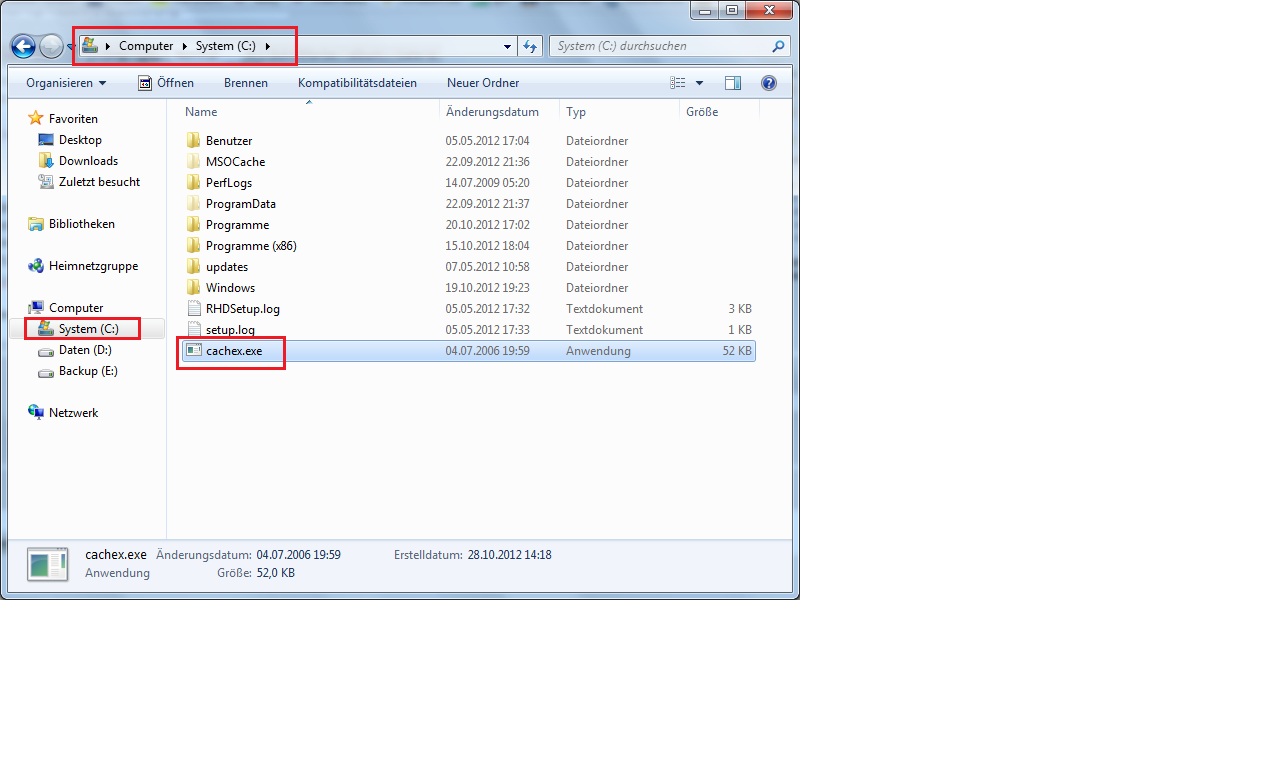Click the blue Back navigation arrow
The width and height of the screenshot is (1280, 761).
(x=23, y=46)
